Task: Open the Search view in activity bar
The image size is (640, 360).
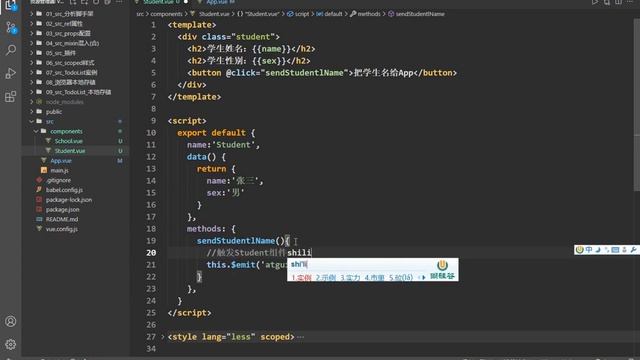Action: pyautogui.click(x=11, y=50)
